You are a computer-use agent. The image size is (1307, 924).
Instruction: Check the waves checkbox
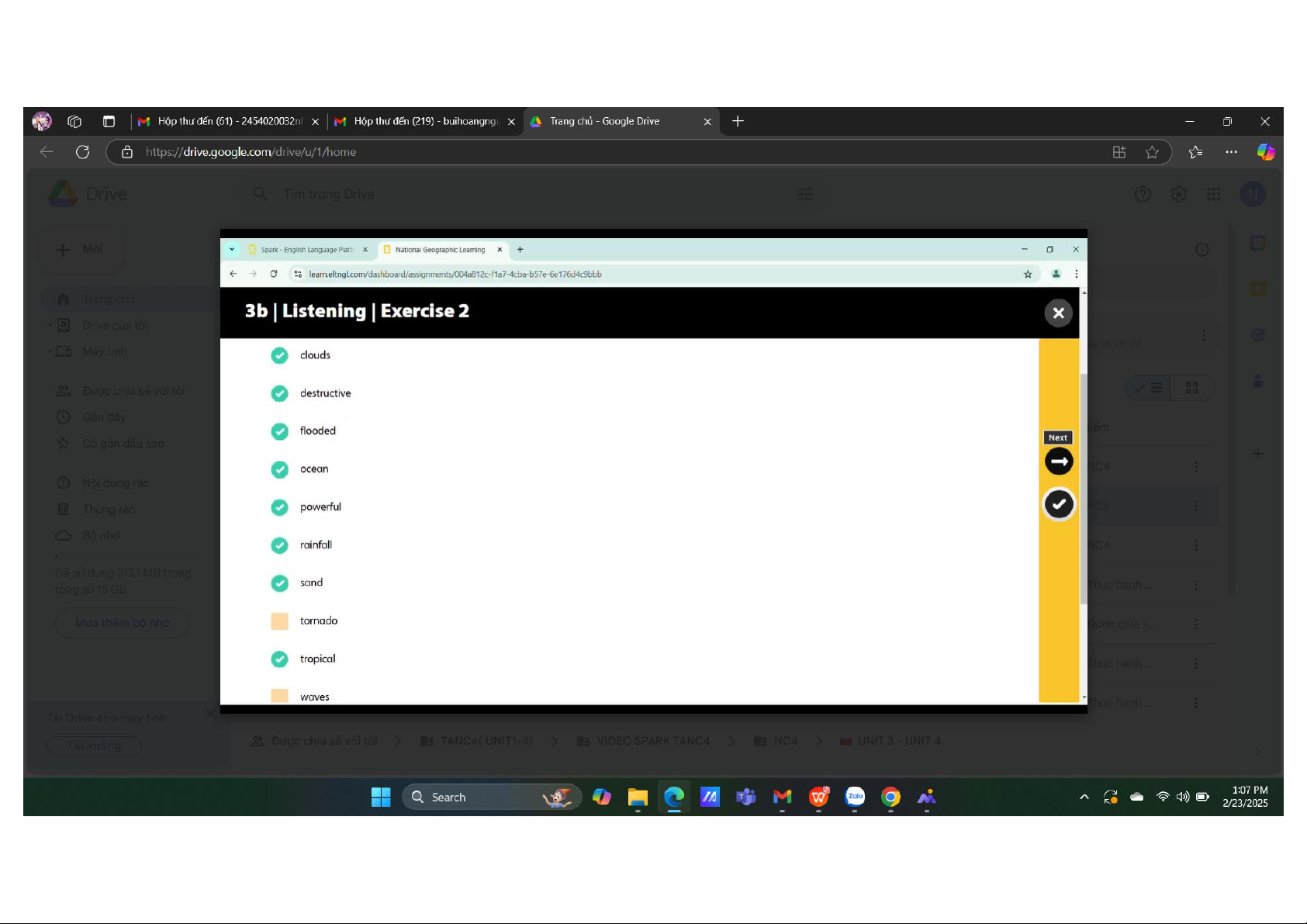point(279,696)
